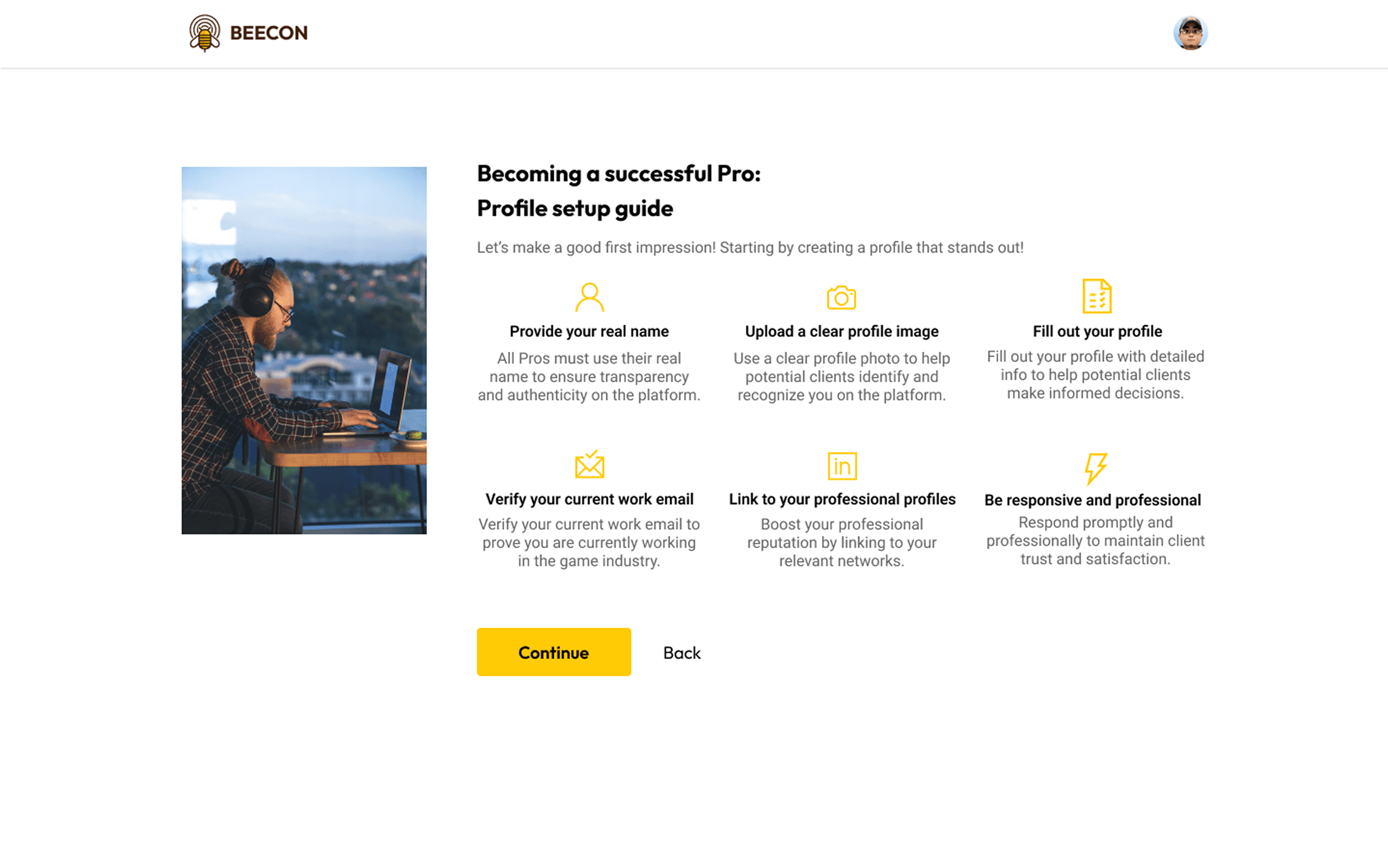Click the verified envelope email icon
Screen dimensions: 1388x868
tap(589, 464)
